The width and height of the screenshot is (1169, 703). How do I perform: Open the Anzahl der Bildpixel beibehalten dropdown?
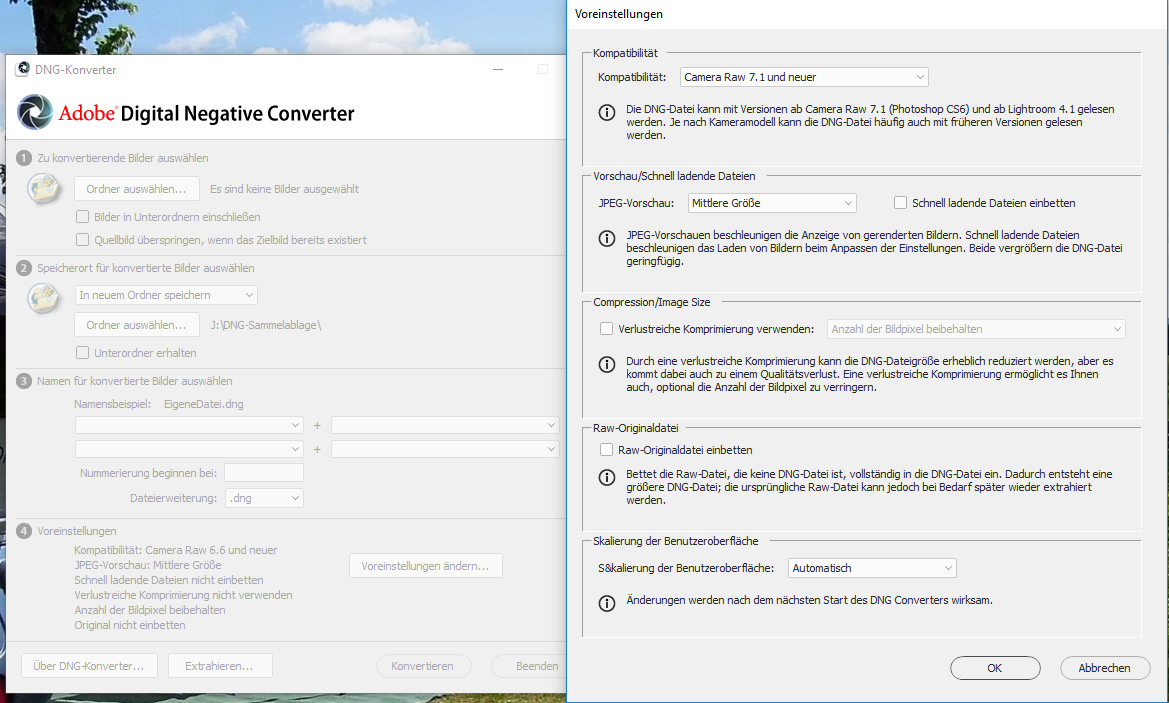coord(976,329)
